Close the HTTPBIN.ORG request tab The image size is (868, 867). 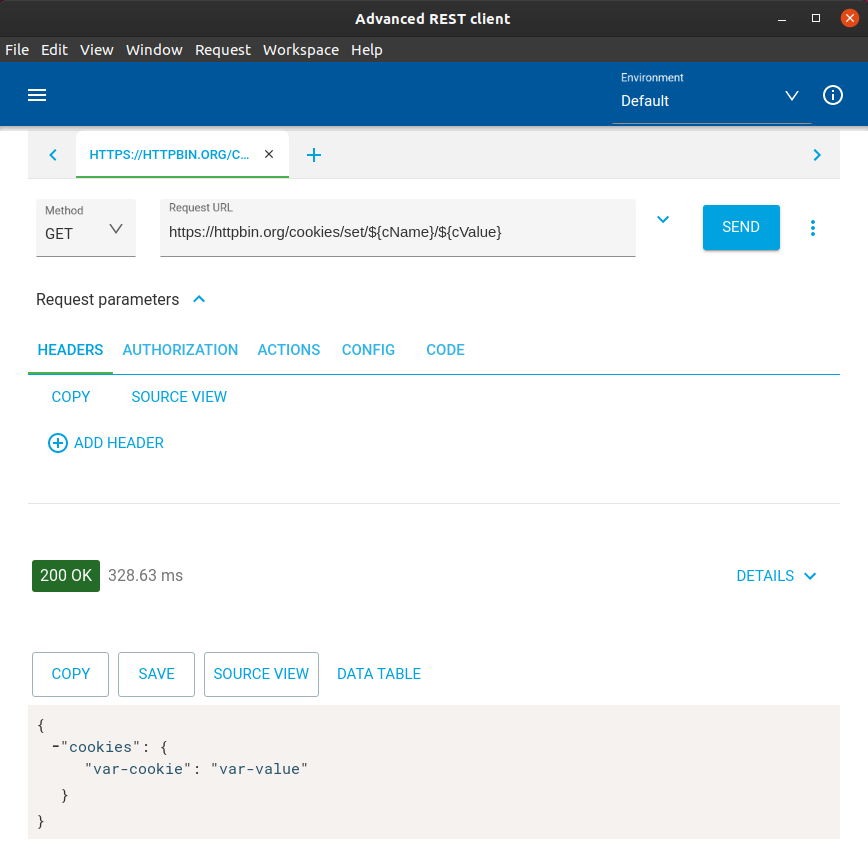pyautogui.click(x=268, y=154)
